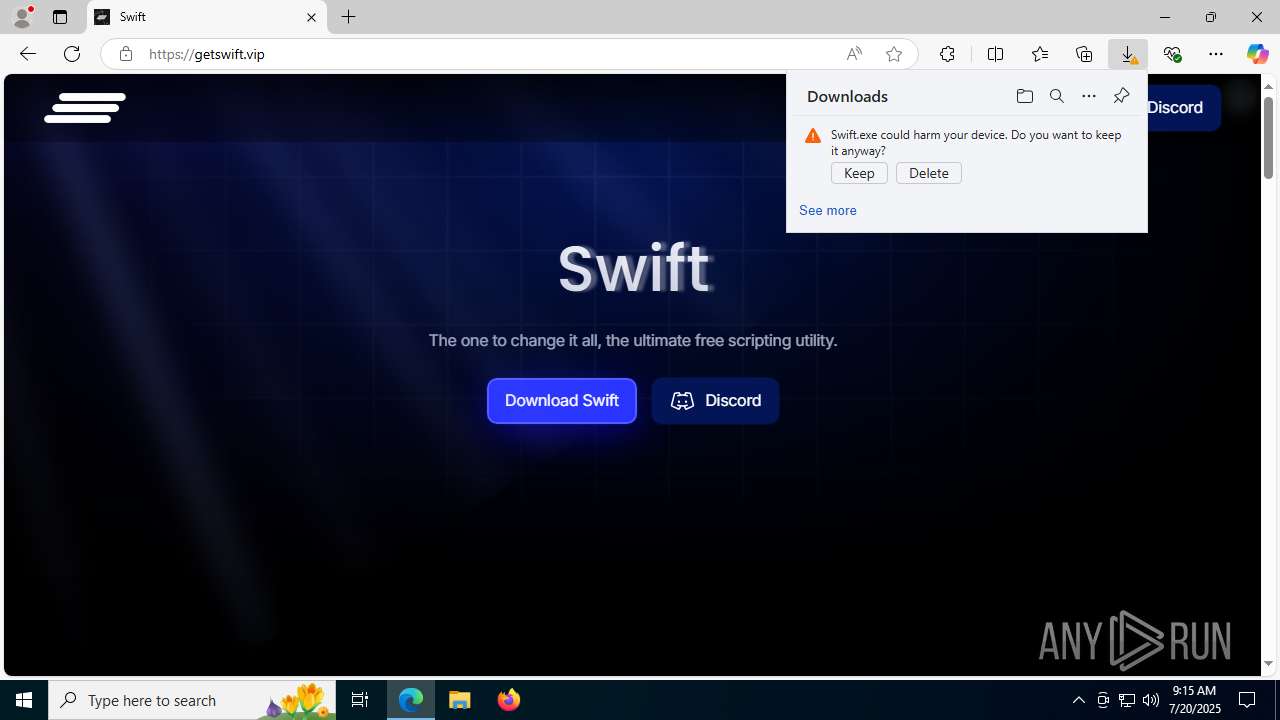Open the Favorites list

pos(1040,54)
